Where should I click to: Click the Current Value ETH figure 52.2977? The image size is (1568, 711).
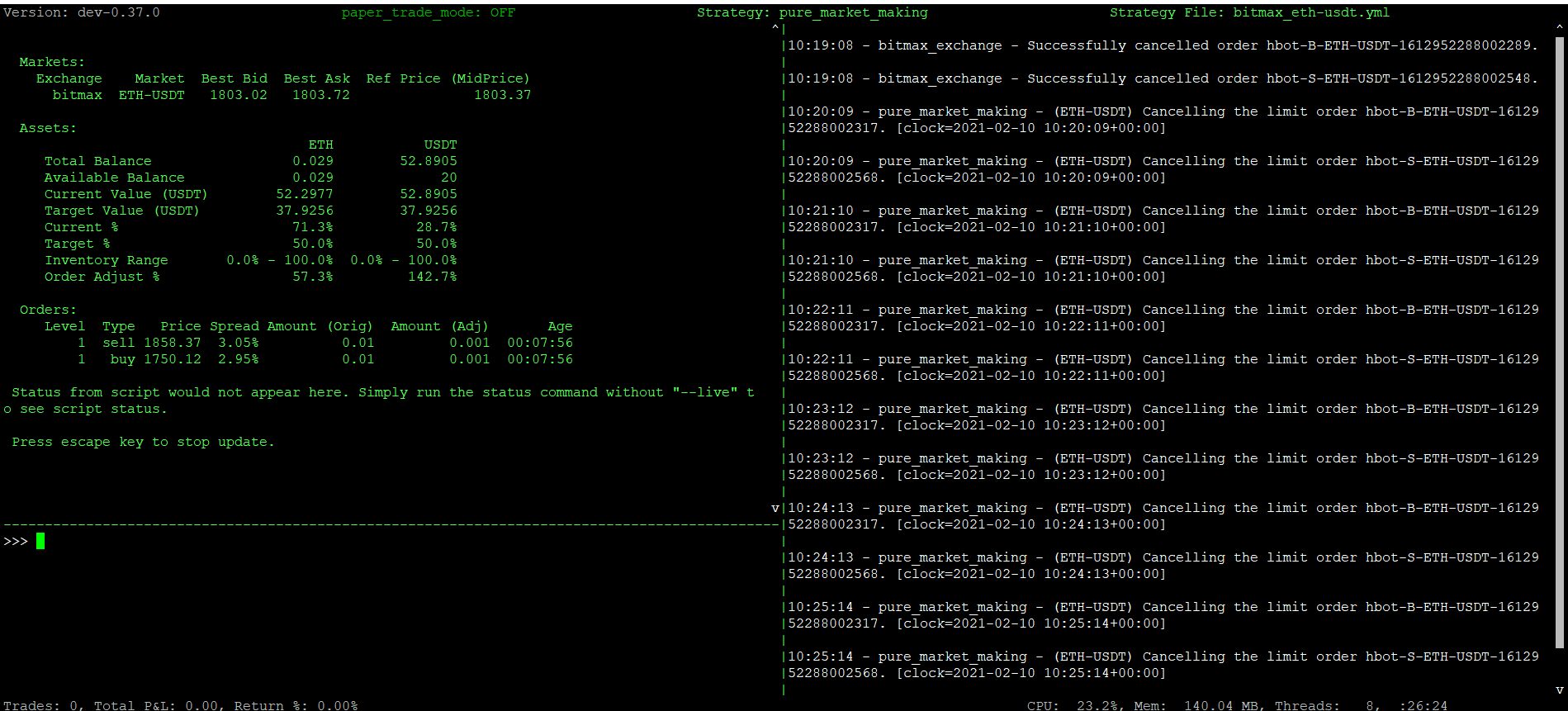pos(305,194)
